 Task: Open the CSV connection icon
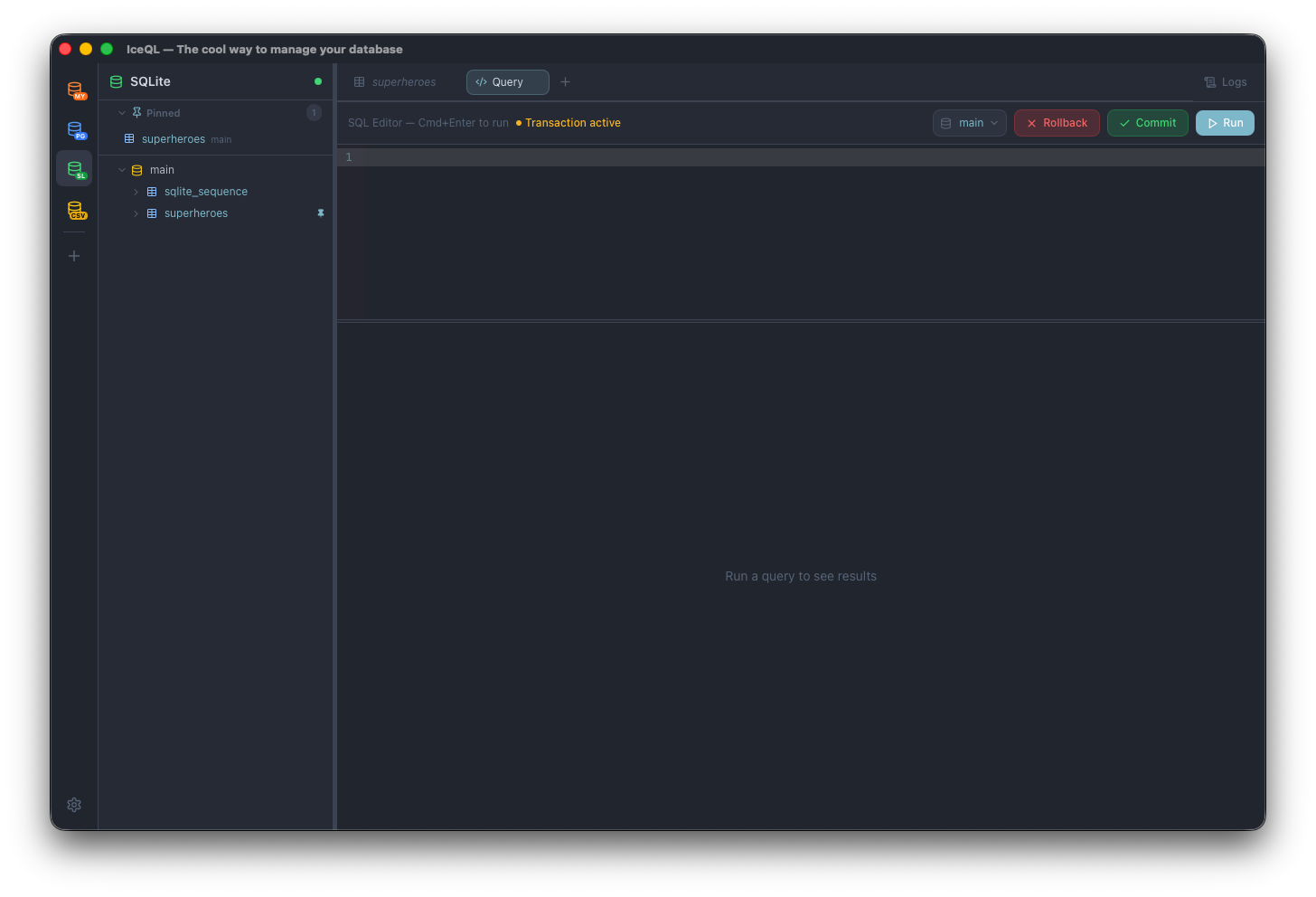(76, 210)
